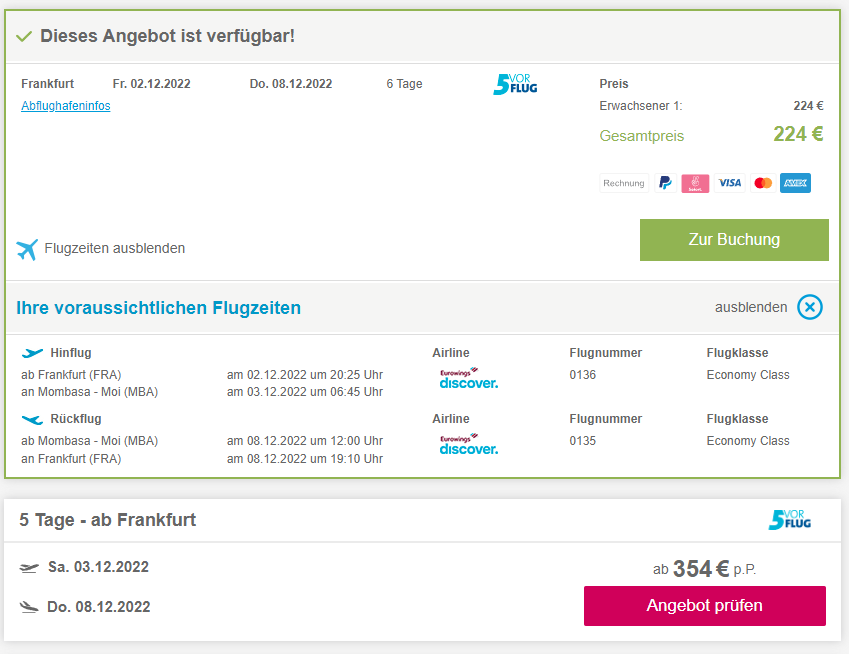Click 'Economy Class' in the Hinflug row
The height and width of the screenshot is (654, 849).
point(748,375)
